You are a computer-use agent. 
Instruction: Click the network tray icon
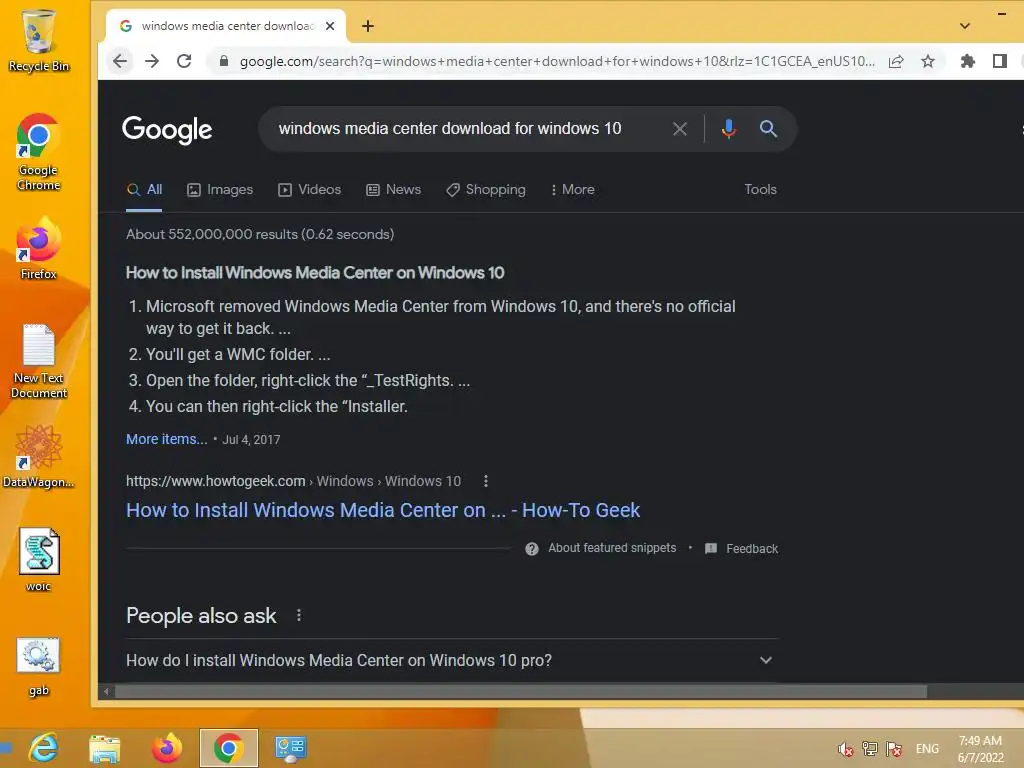(x=869, y=749)
